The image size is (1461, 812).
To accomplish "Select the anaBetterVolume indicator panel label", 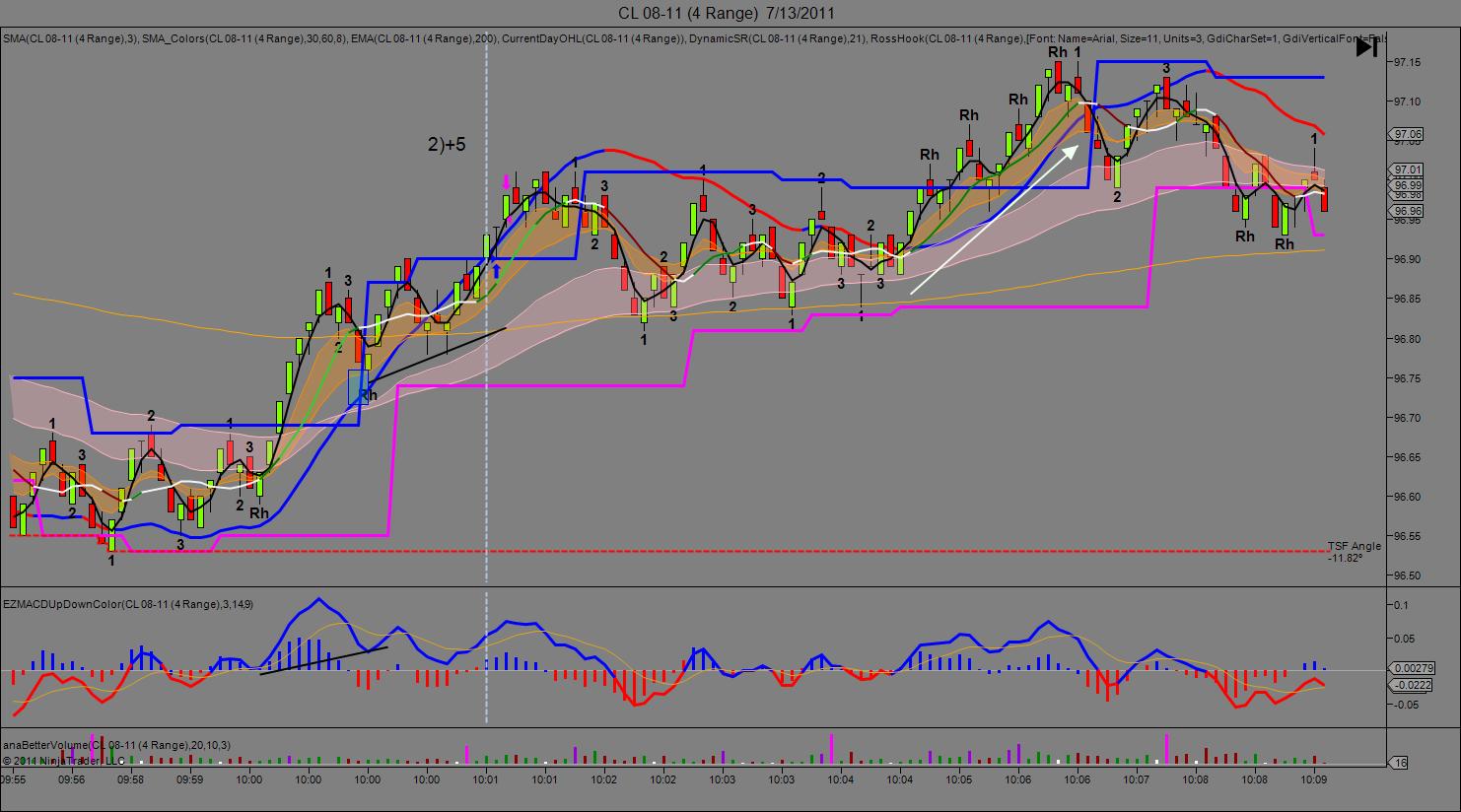I will pyautogui.click(x=116, y=745).
